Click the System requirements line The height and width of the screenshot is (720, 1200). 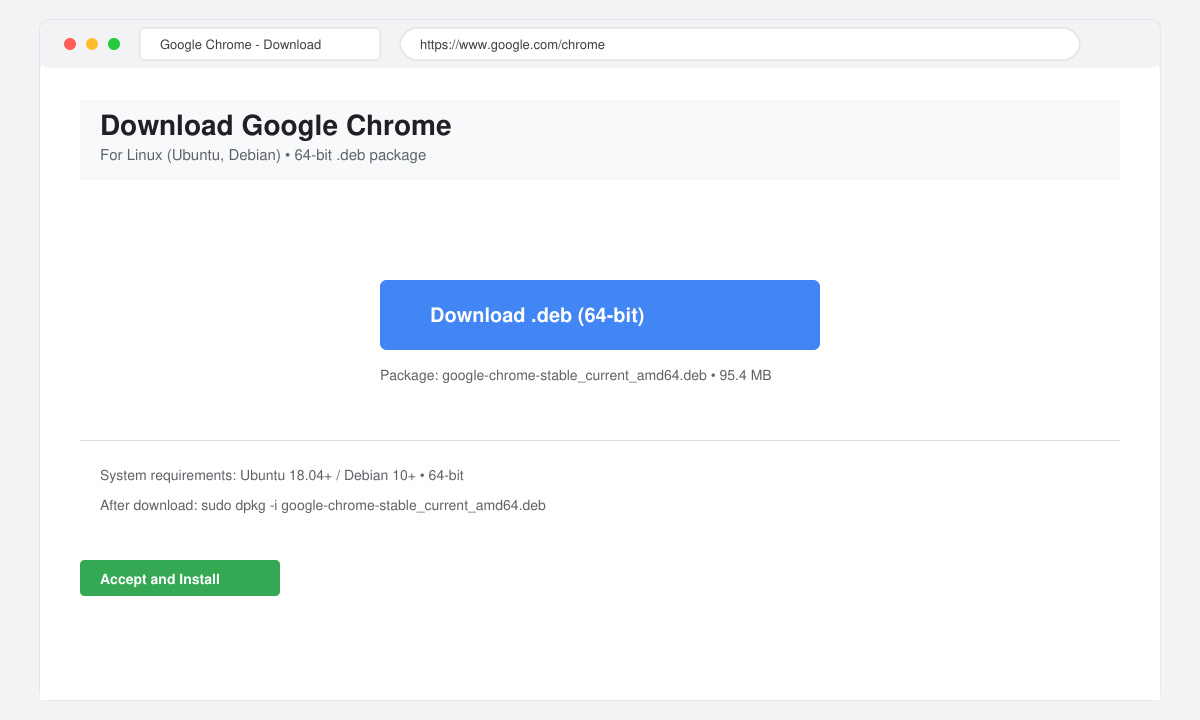[x=282, y=475]
